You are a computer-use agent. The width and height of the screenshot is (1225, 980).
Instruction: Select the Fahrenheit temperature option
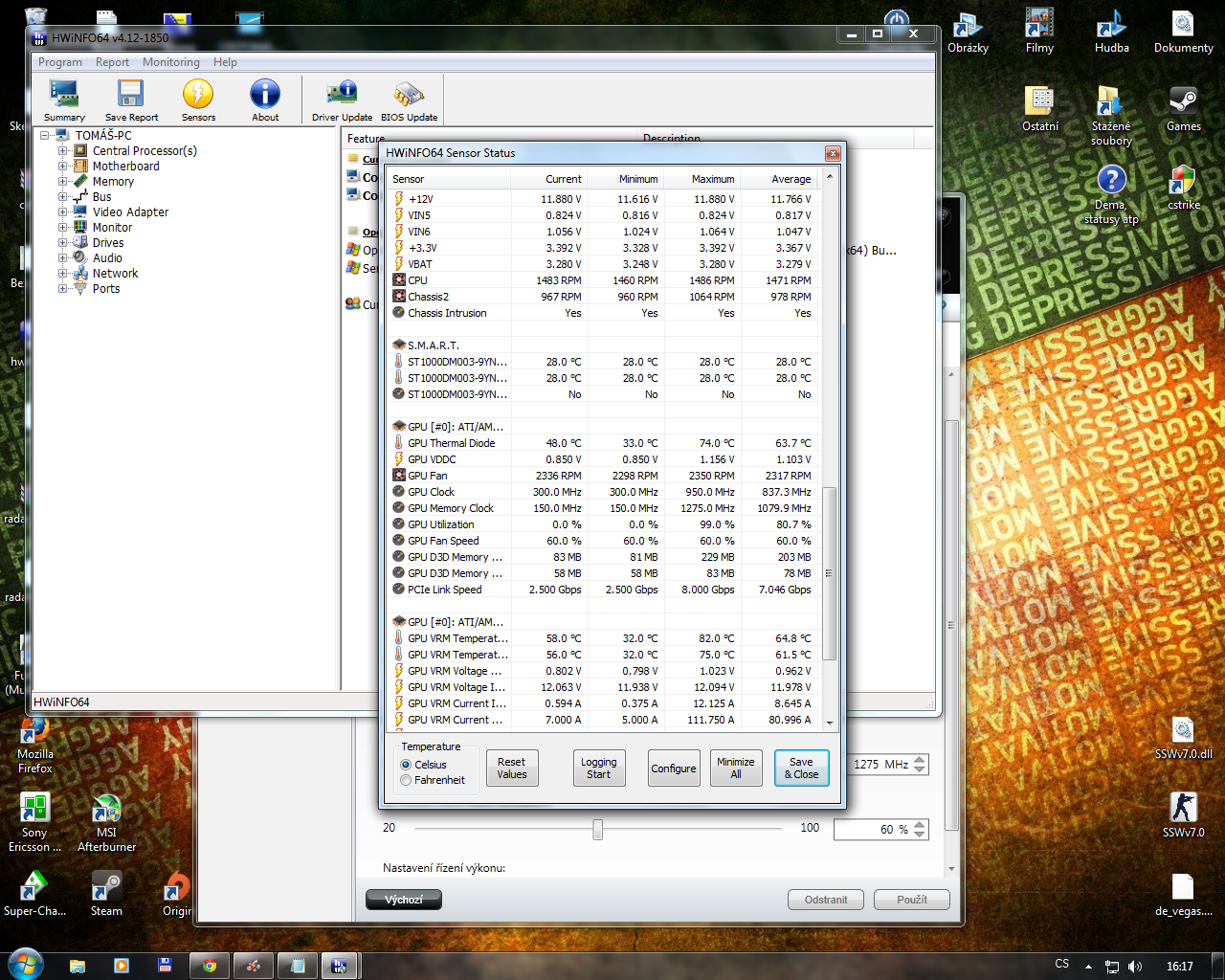(407, 780)
